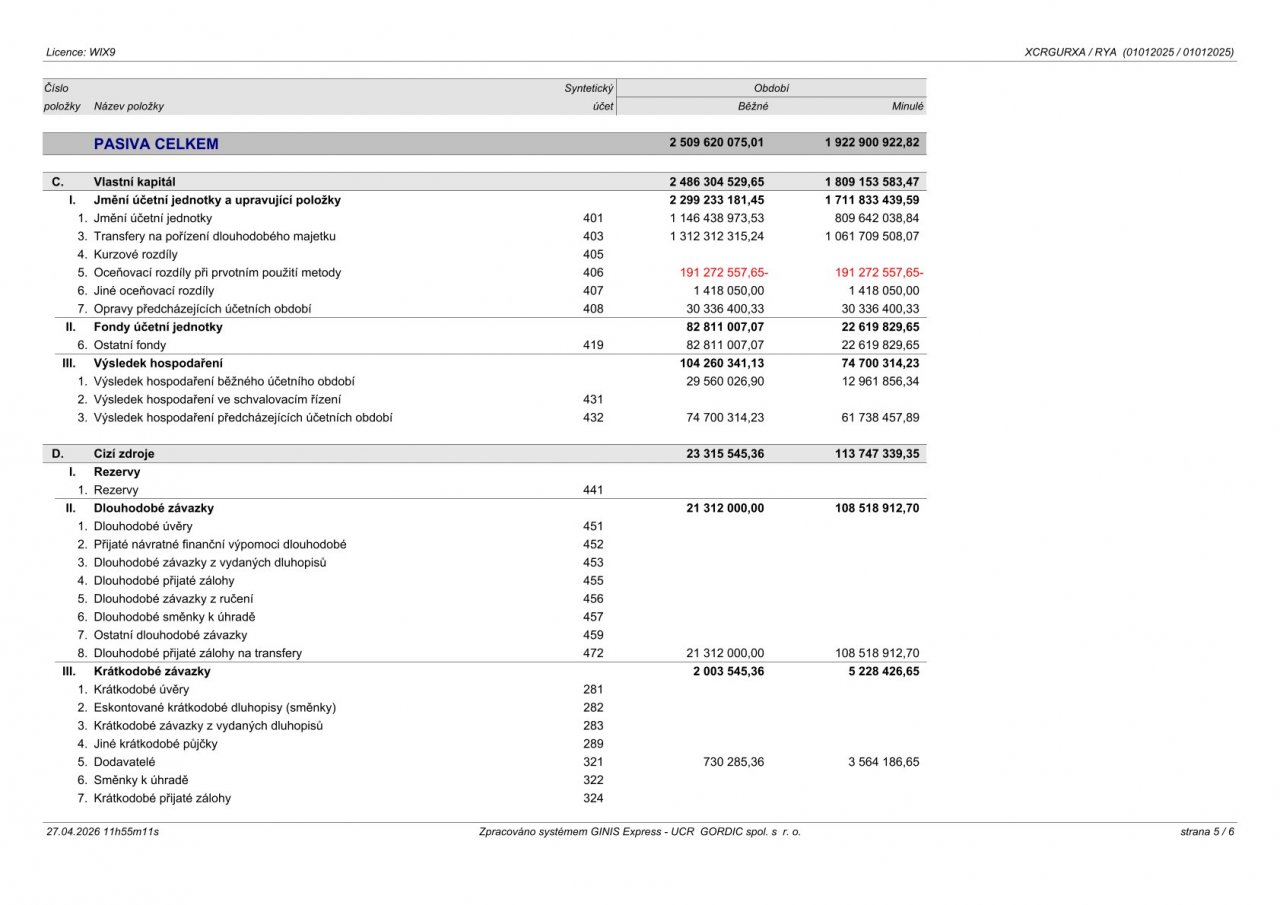Click the PASIVA CELKEM heading
Viewport: 1280px width, 905px height.
pyautogui.click(x=156, y=144)
